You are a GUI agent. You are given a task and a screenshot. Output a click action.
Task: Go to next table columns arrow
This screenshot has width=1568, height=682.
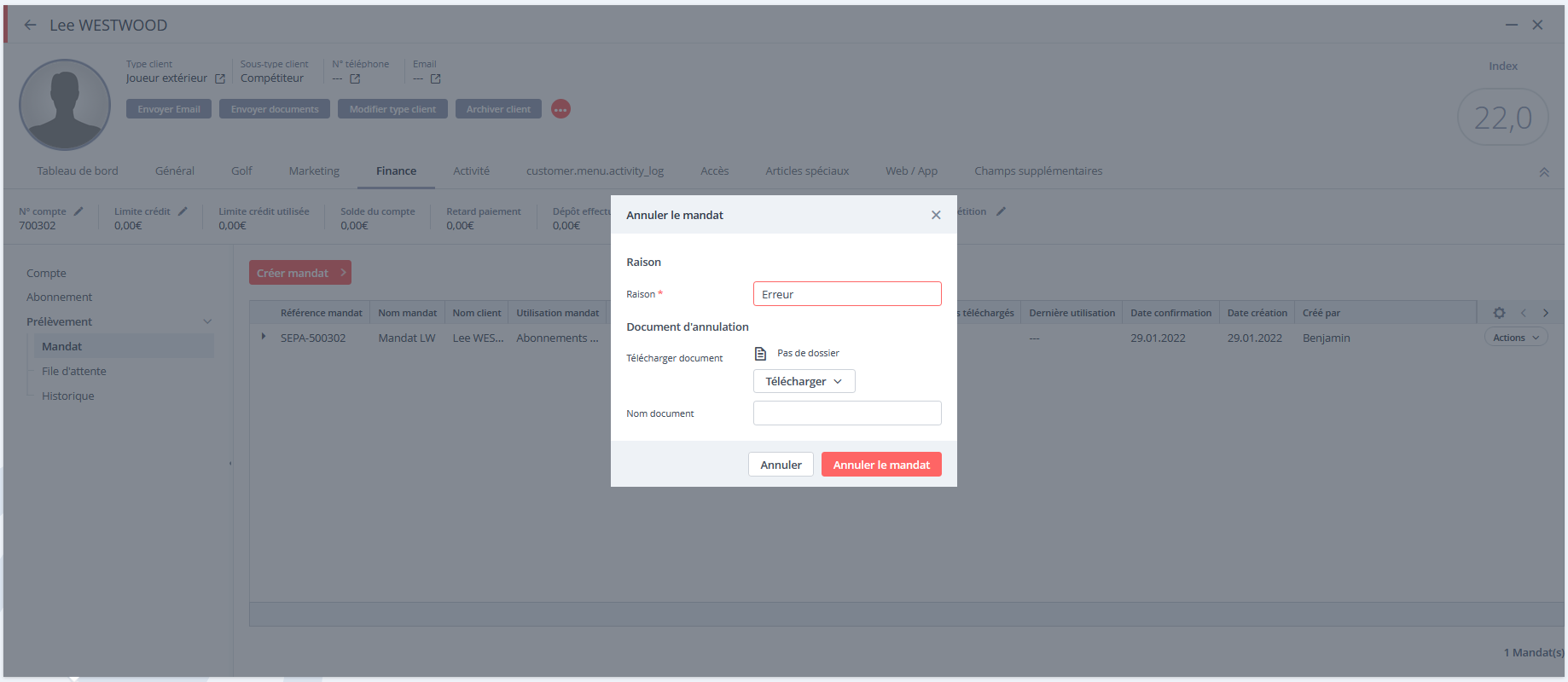[1546, 313]
